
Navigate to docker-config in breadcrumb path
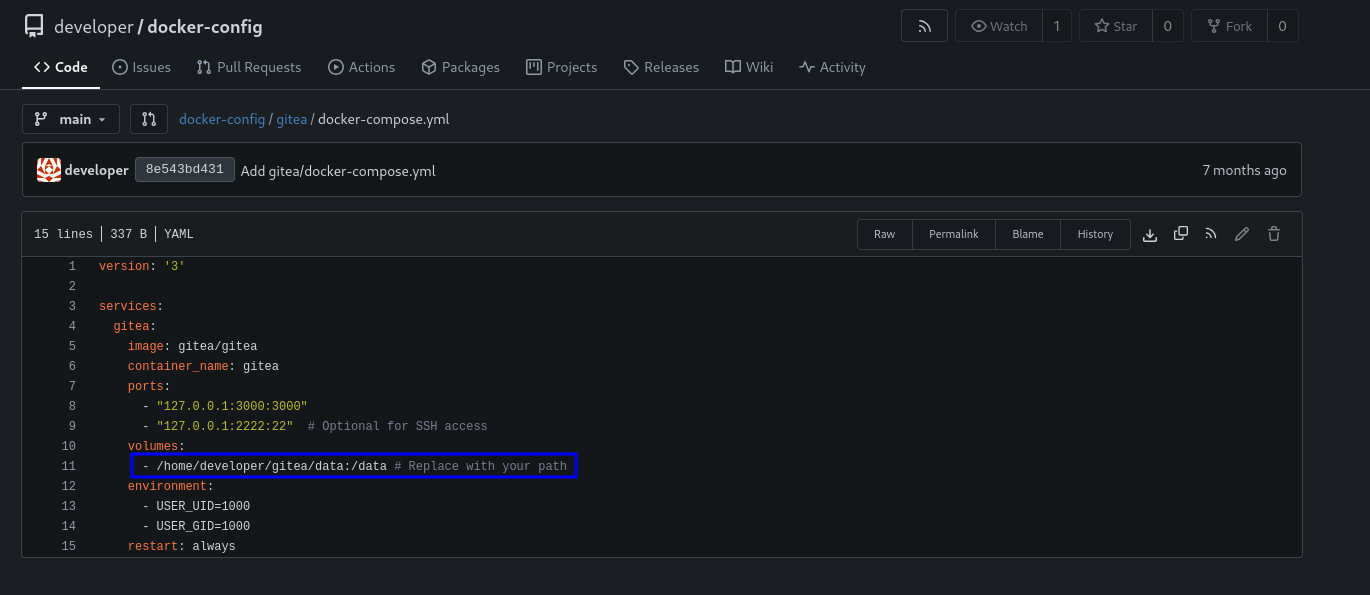point(222,119)
